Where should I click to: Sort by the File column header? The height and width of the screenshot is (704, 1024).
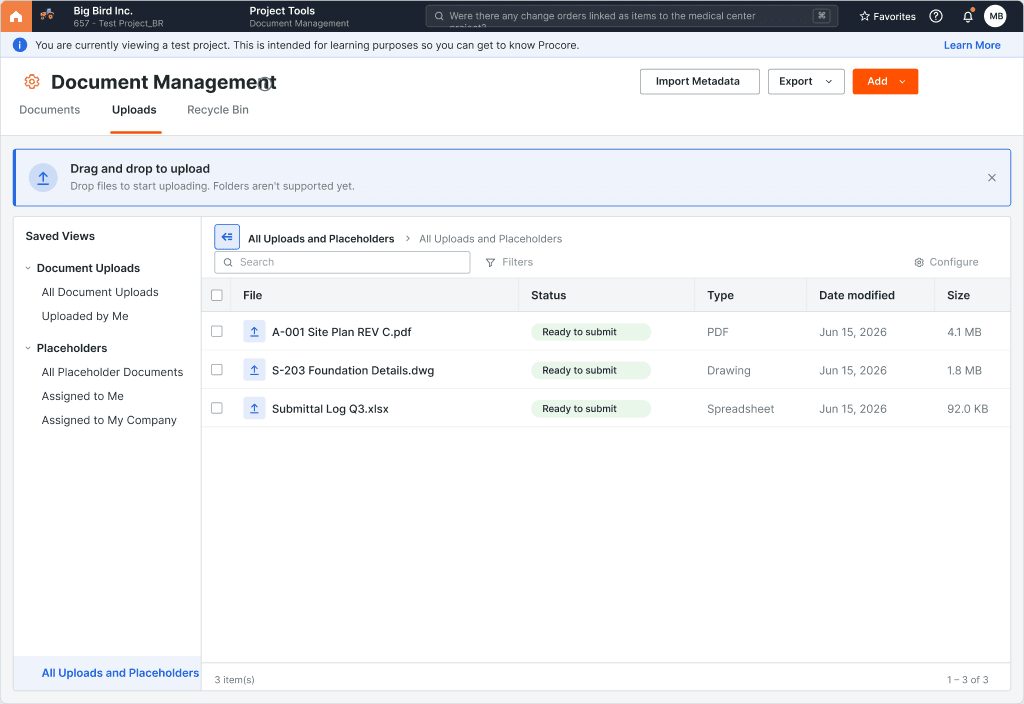[252, 296]
